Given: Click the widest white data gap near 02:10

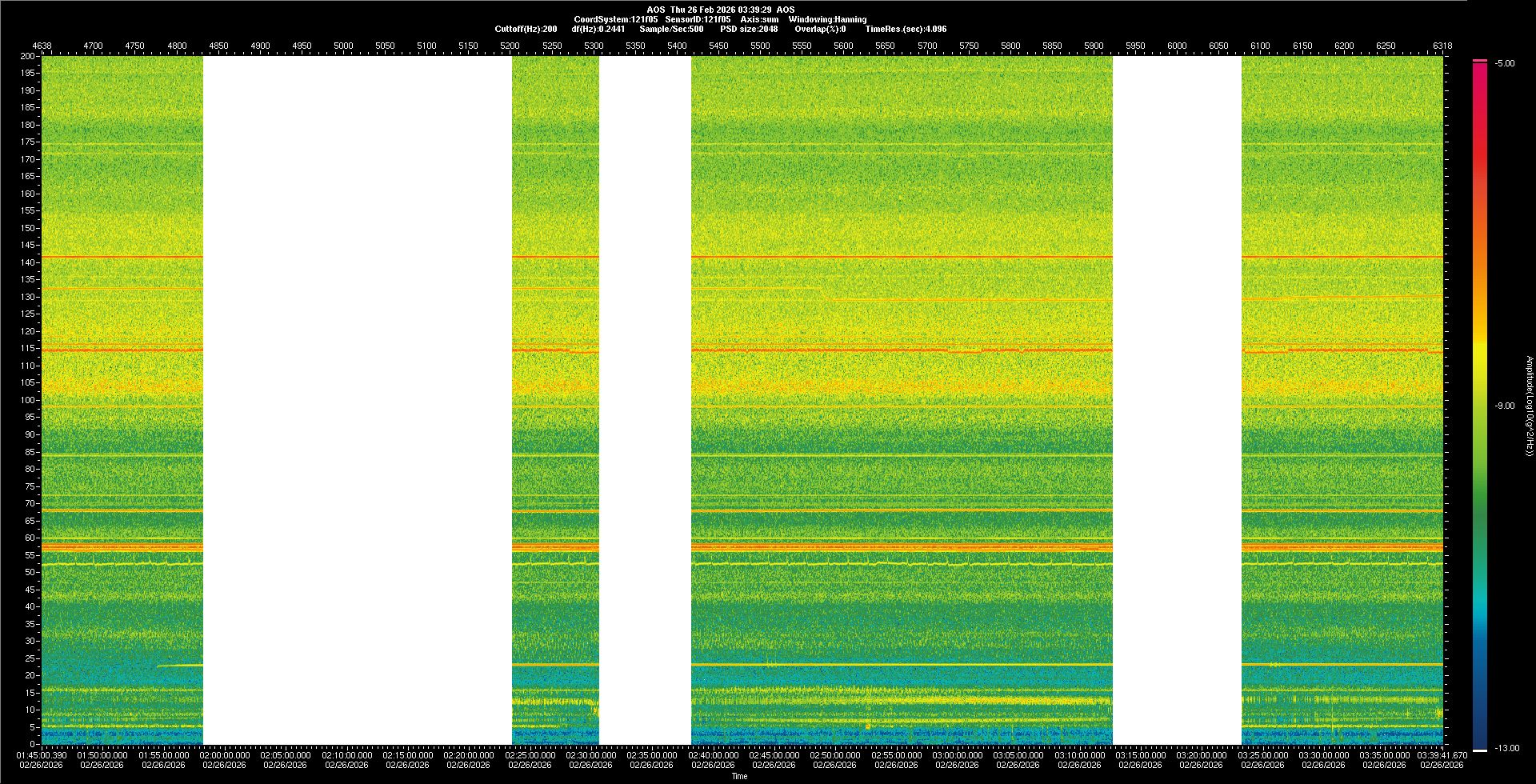Looking at the screenshot, I should (357, 400).
